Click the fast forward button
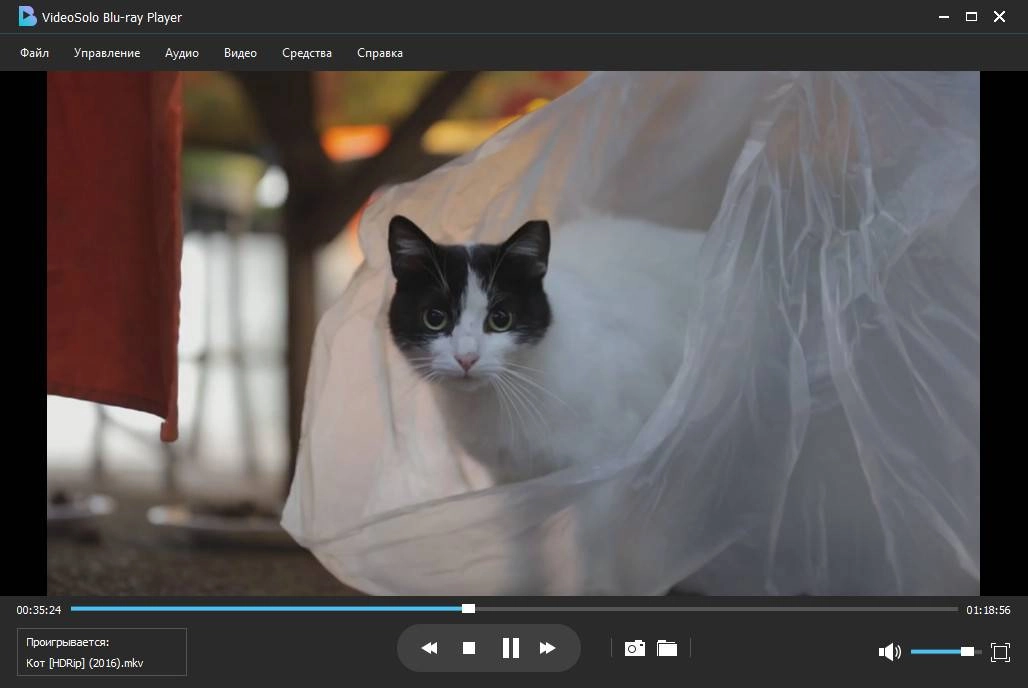Screen dimensions: 1028x688 [x=547, y=648]
